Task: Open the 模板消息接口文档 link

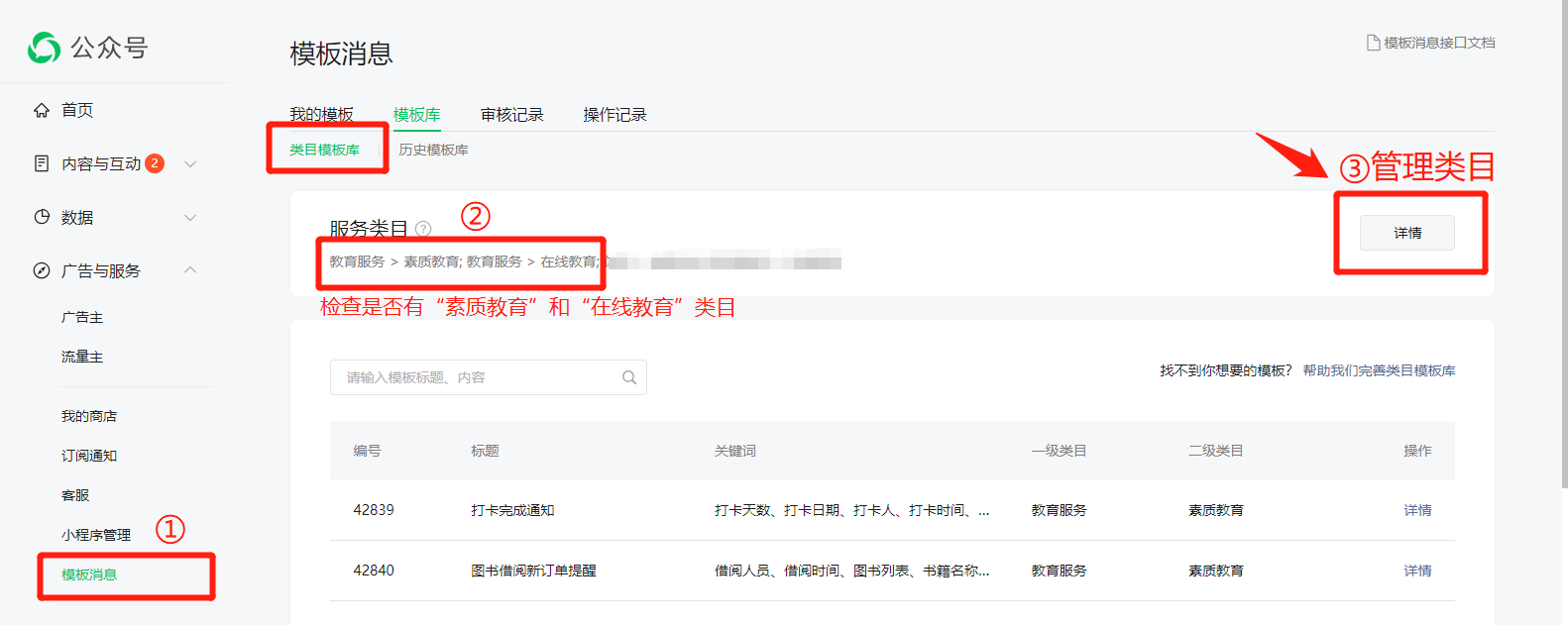Action: click(x=1439, y=43)
